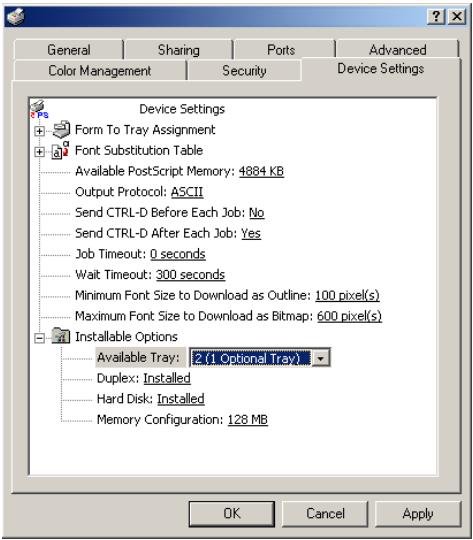Click the '0 seconds' Job Timeout value

coord(178,254)
